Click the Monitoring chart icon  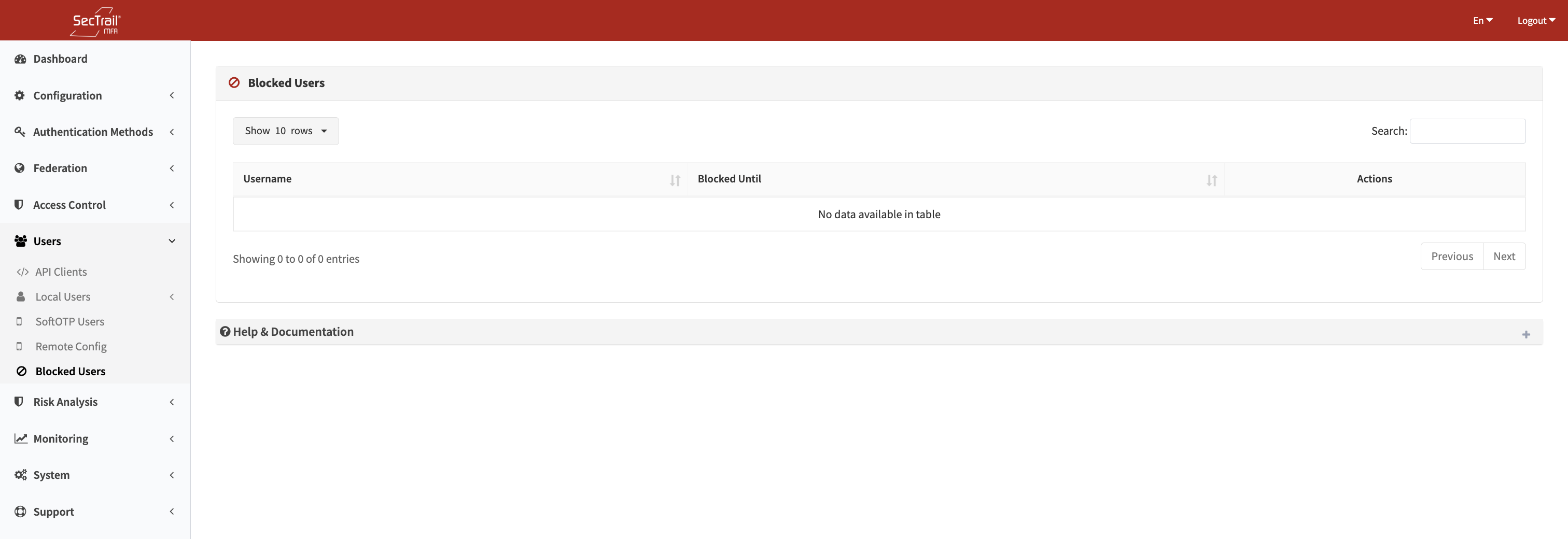(21, 438)
